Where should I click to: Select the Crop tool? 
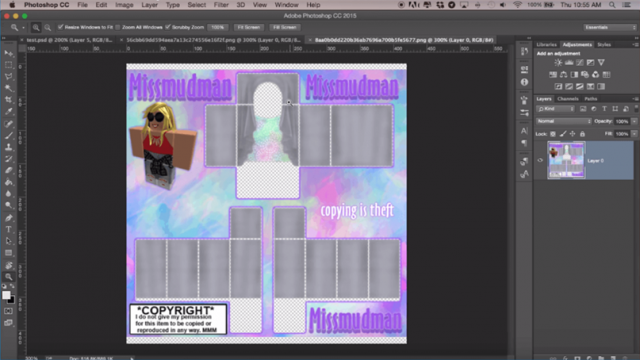[9, 100]
